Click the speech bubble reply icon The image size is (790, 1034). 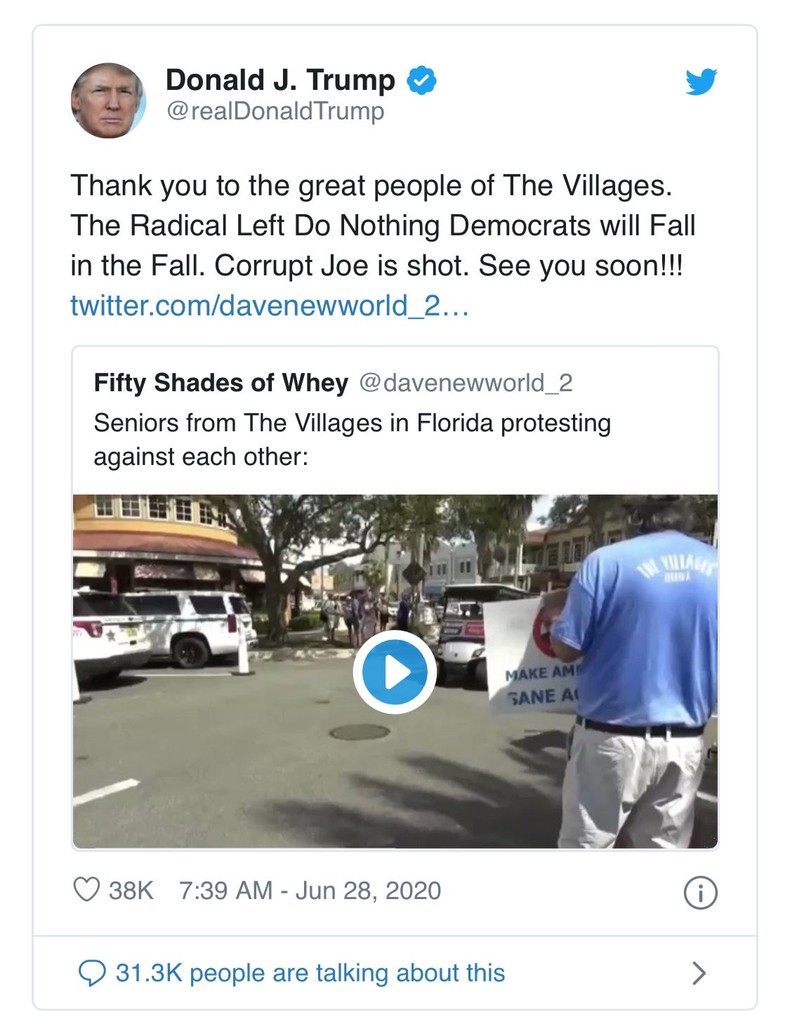pyautogui.click(x=92, y=973)
